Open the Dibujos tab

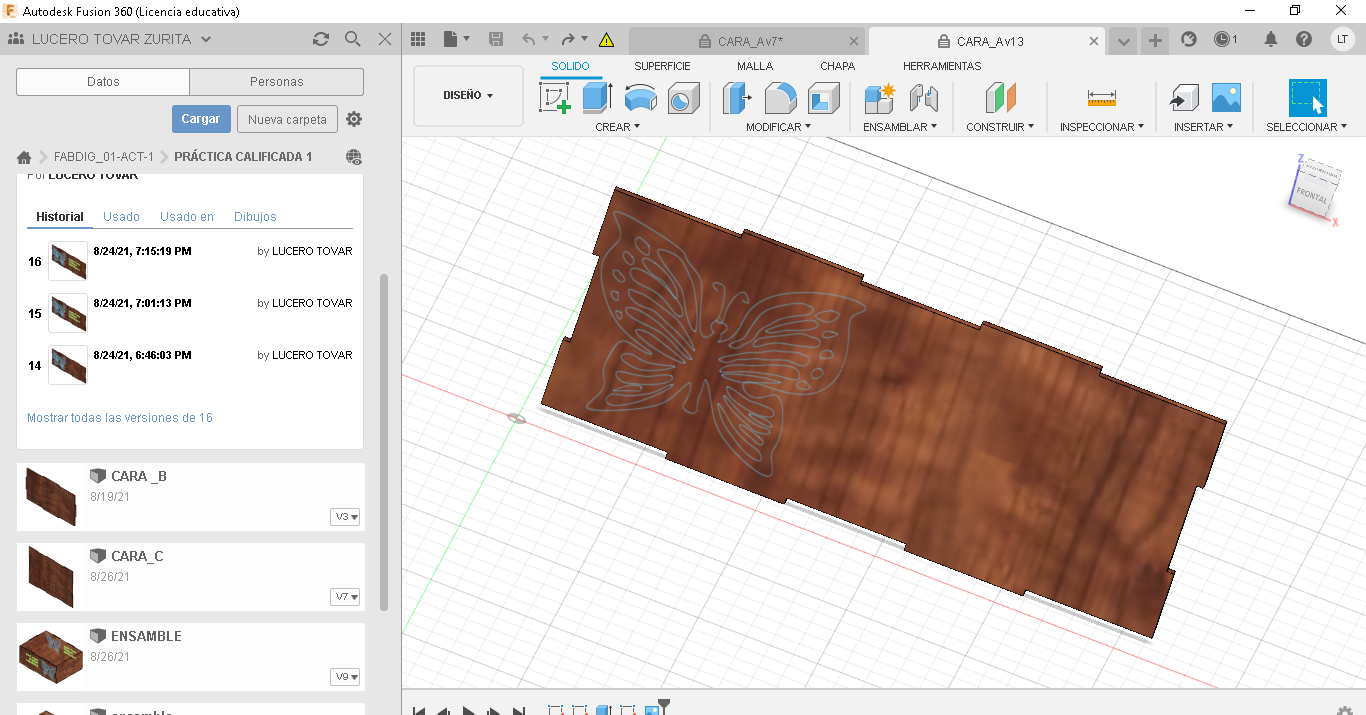[x=255, y=217]
